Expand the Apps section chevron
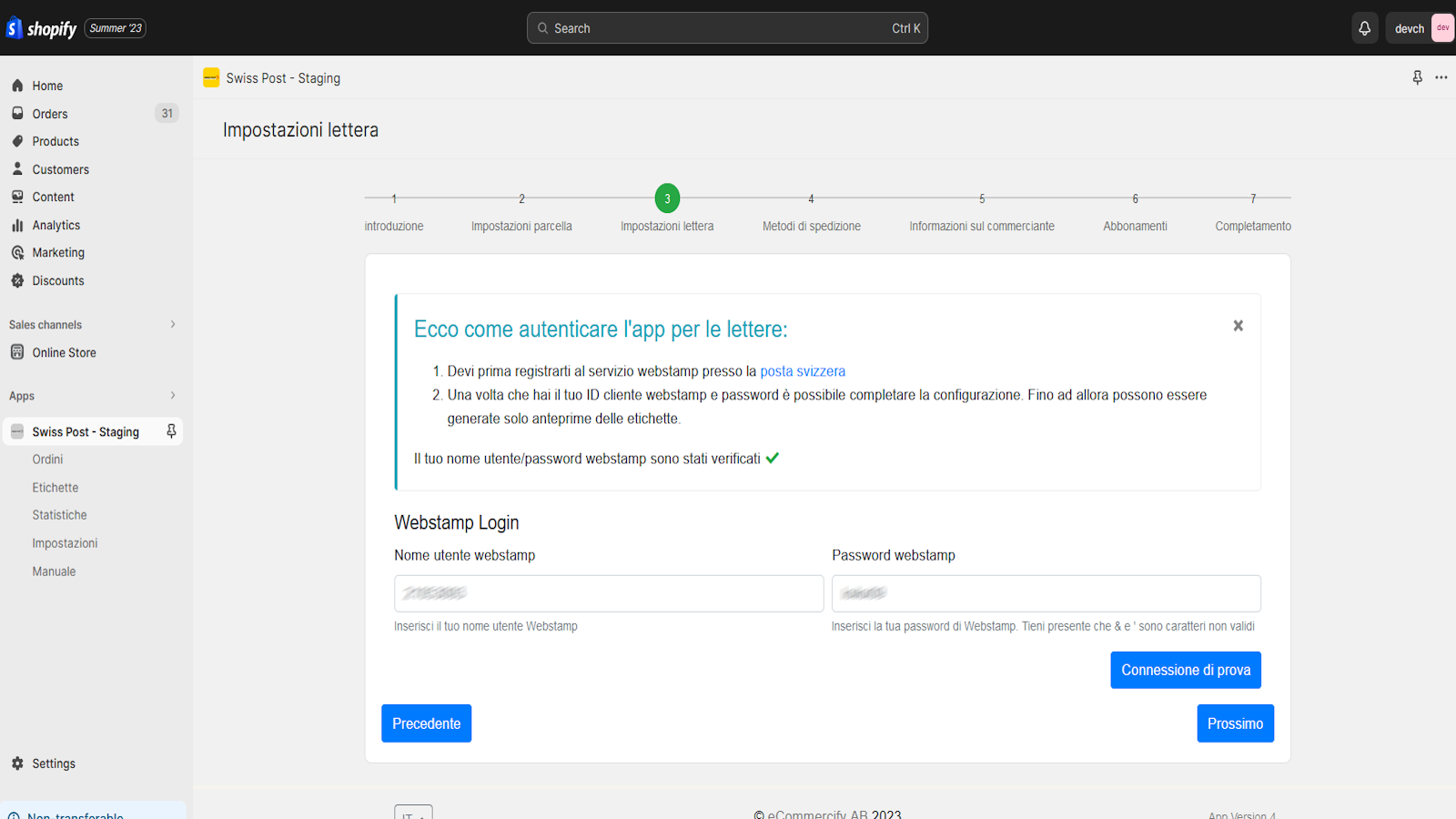 pyautogui.click(x=173, y=396)
